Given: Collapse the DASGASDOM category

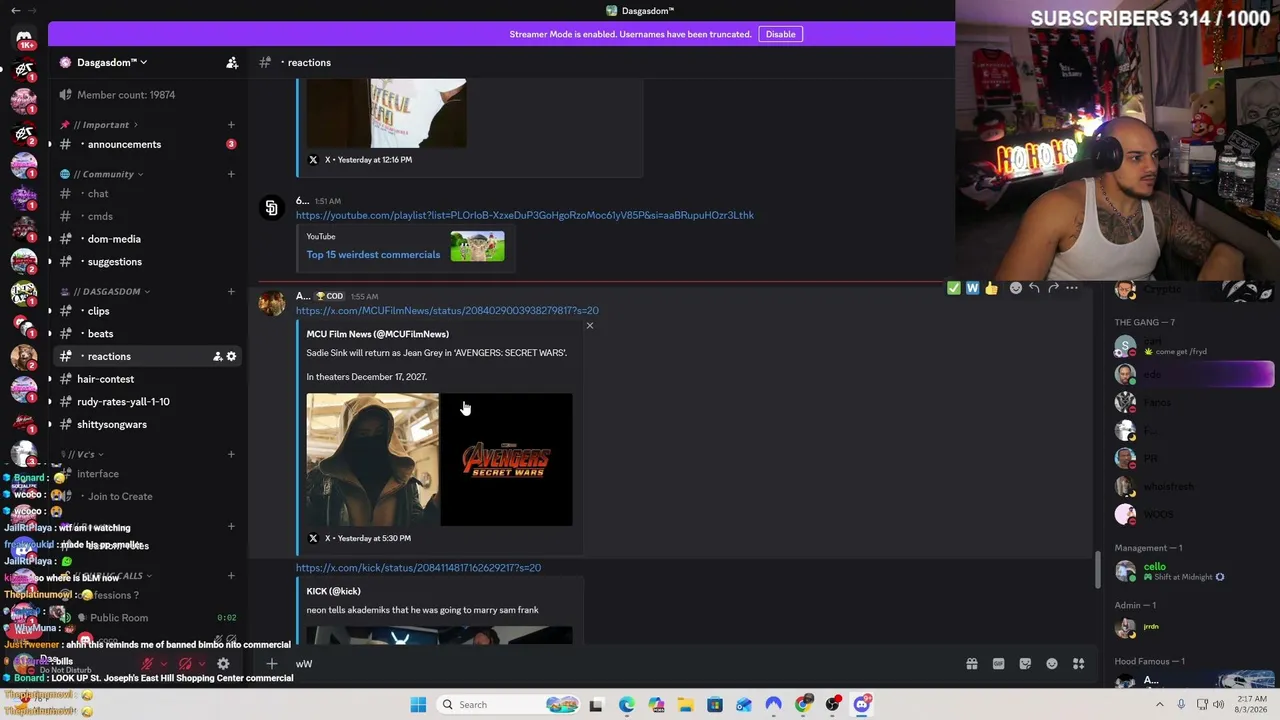Looking at the screenshot, I should 111,292.
